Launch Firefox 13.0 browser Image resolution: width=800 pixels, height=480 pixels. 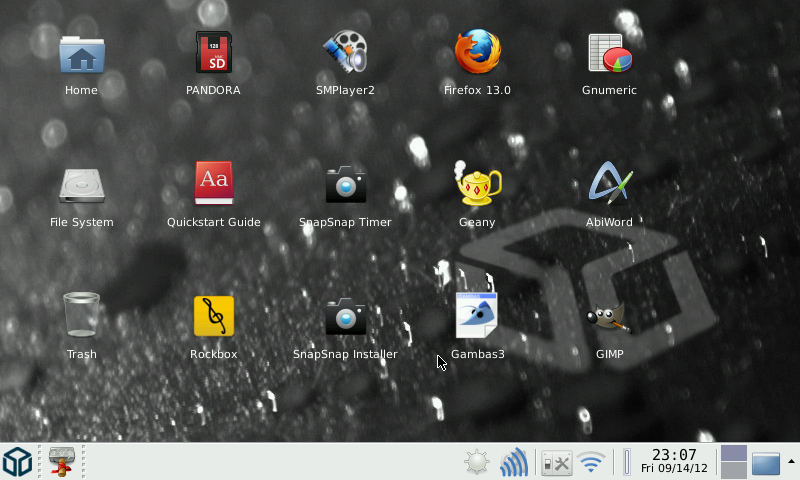coord(477,54)
